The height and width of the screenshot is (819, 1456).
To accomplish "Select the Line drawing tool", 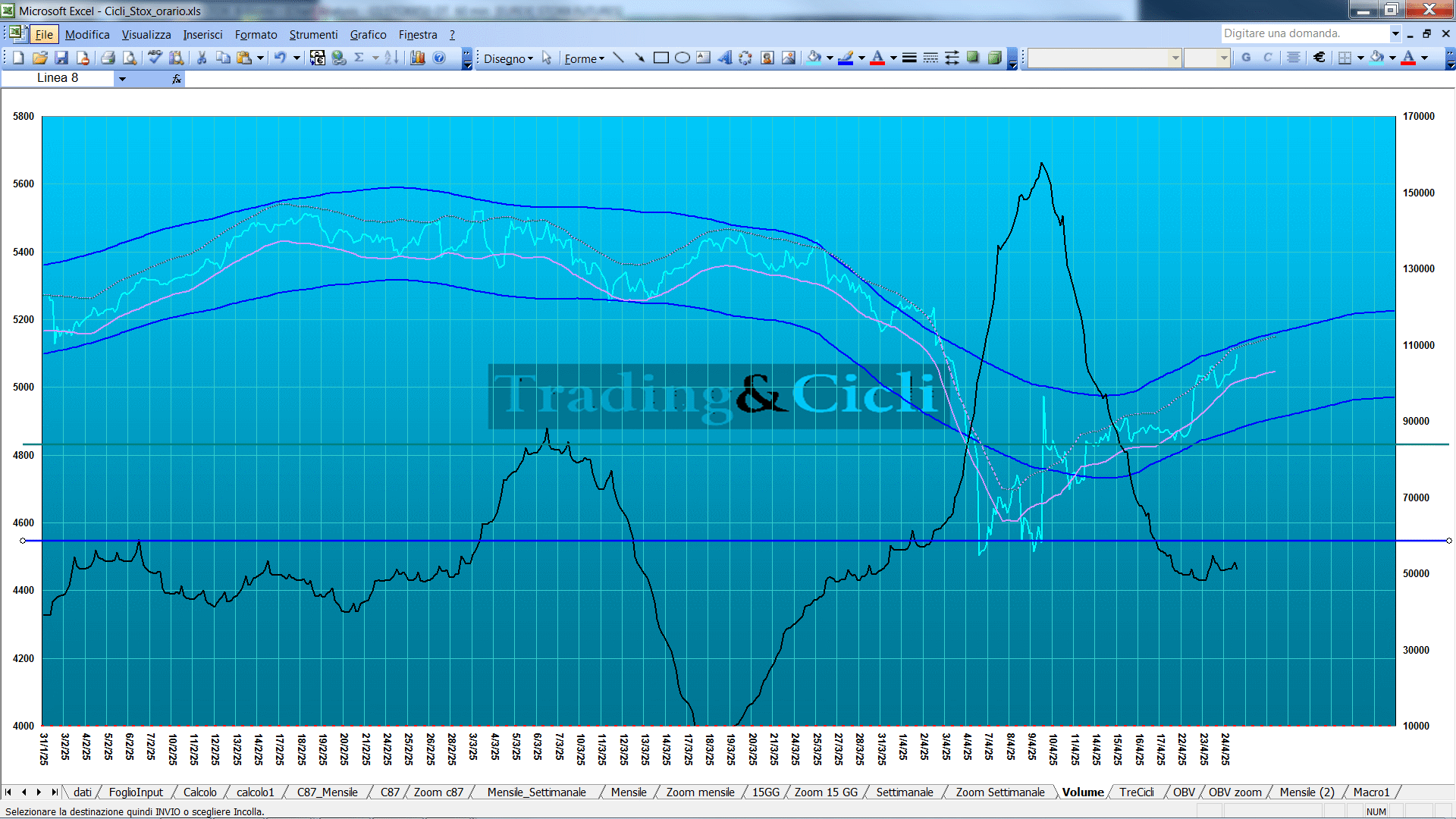I will [618, 58].
